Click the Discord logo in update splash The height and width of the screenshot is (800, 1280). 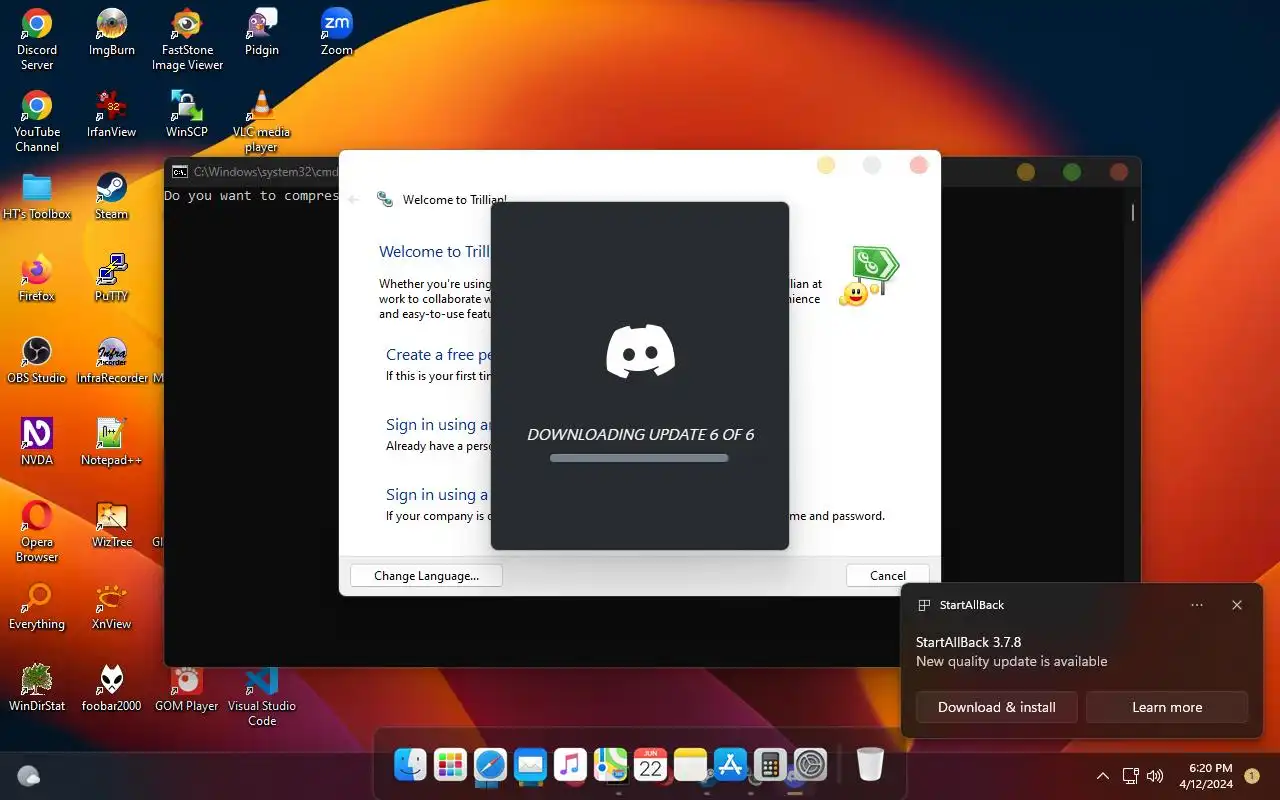(640, 351)
